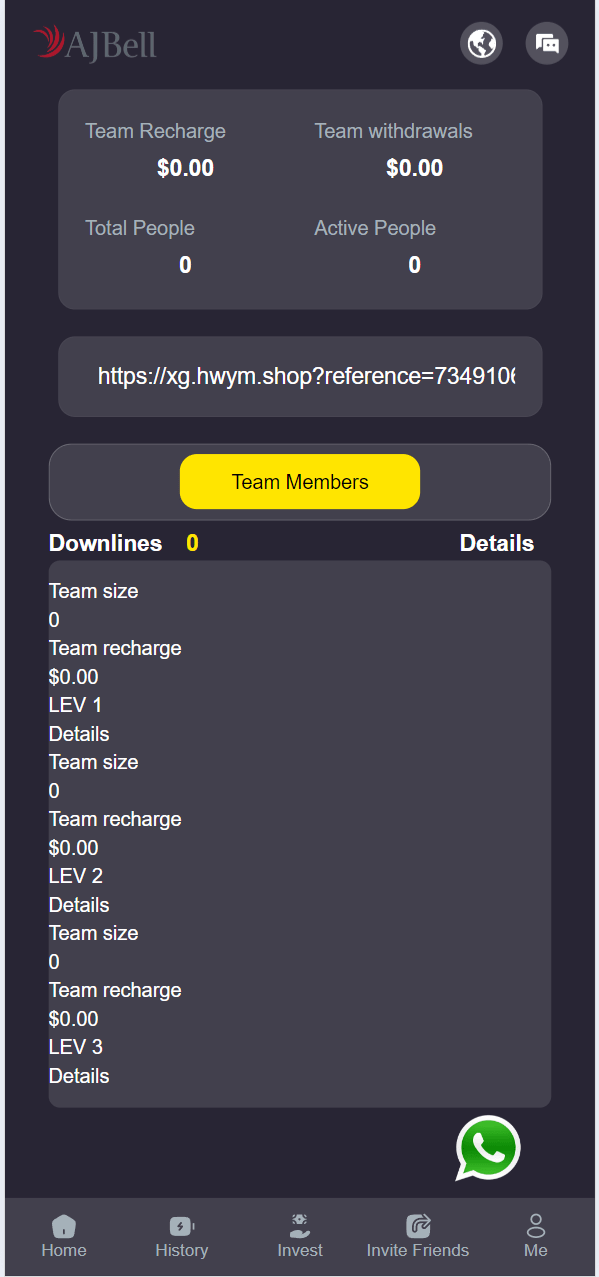This screenshot has width=599, height=1277.
Task: Click the Active People count
Action: pos(415,265)
